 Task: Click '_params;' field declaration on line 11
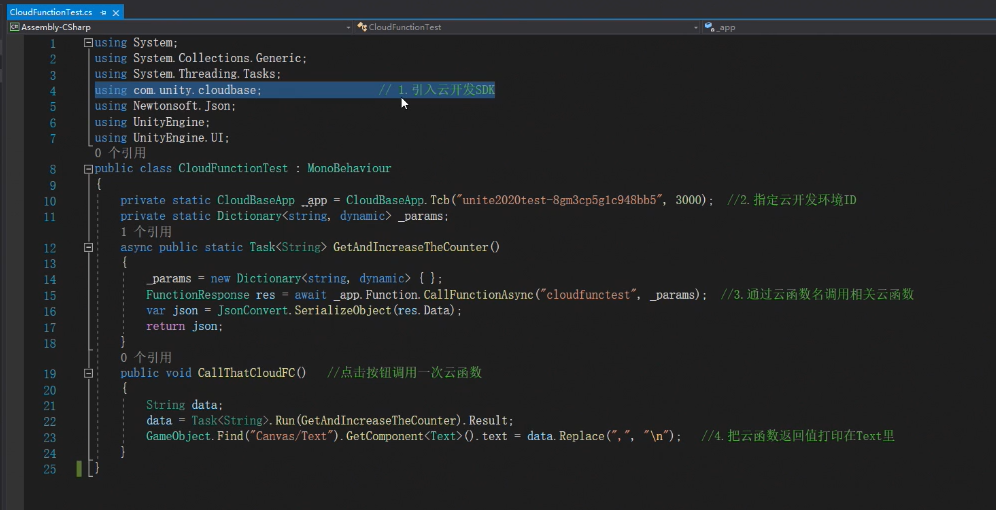[x=423, y=216]
